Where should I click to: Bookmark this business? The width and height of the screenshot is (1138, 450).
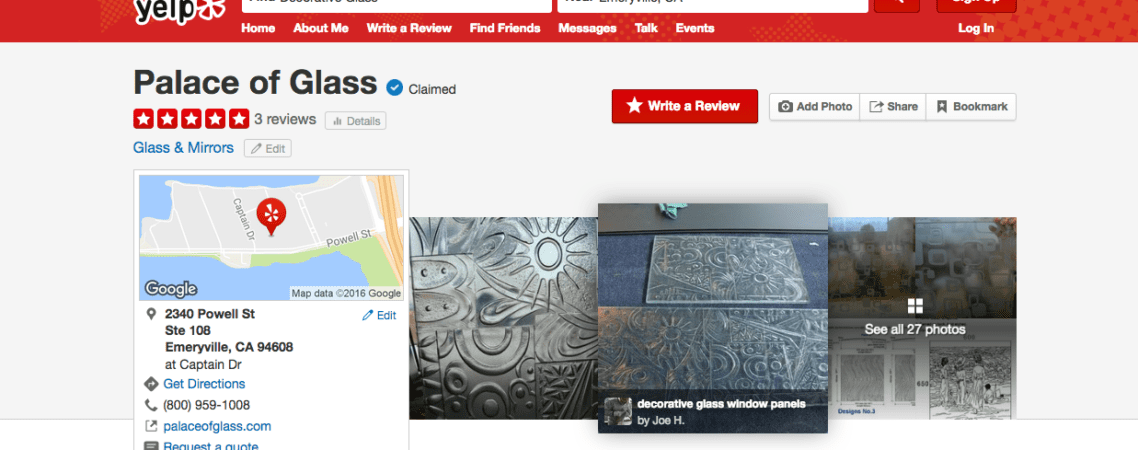pyautogui.click(x=971, y=107)
